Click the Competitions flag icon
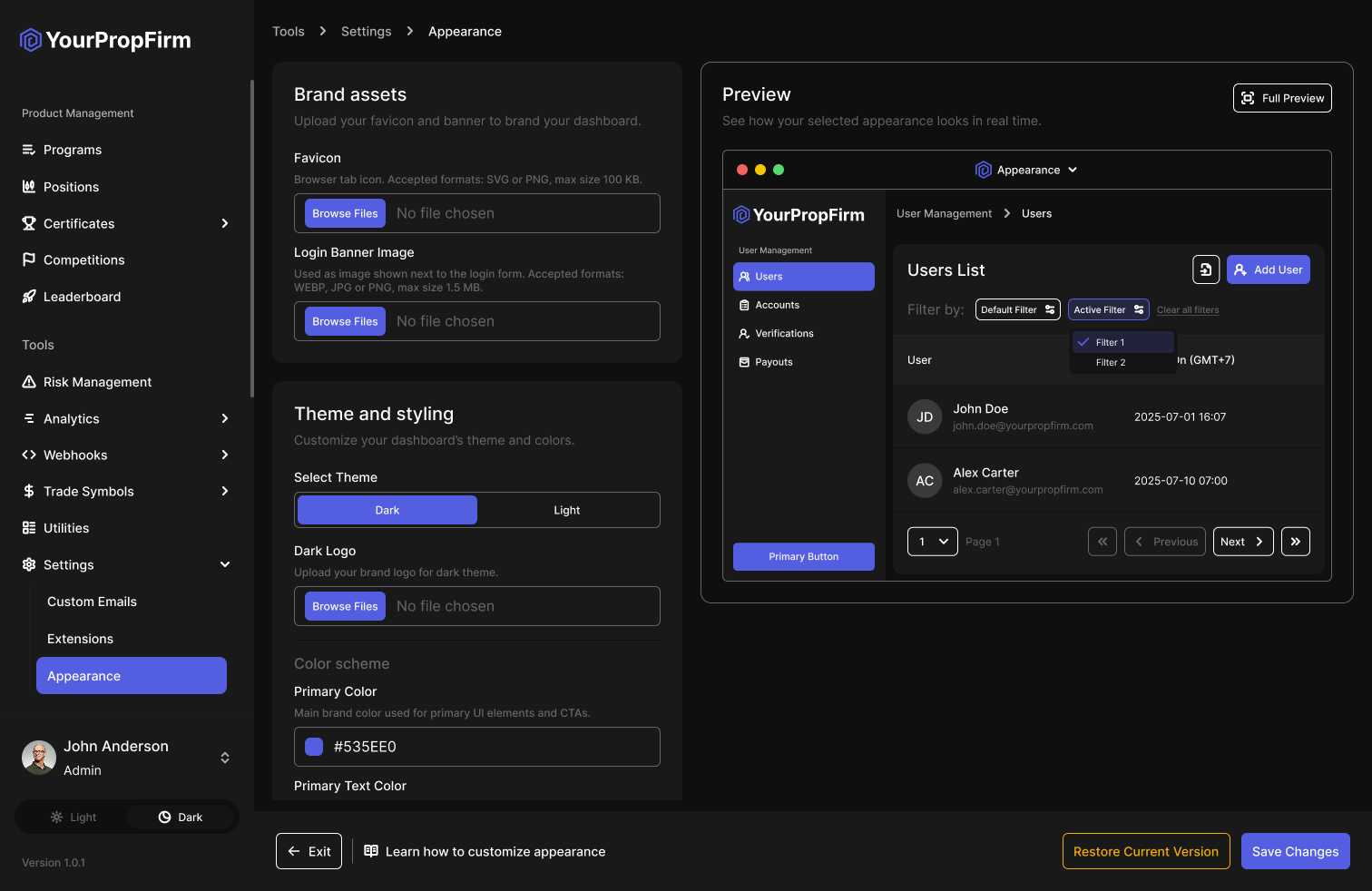 point(29,259)
